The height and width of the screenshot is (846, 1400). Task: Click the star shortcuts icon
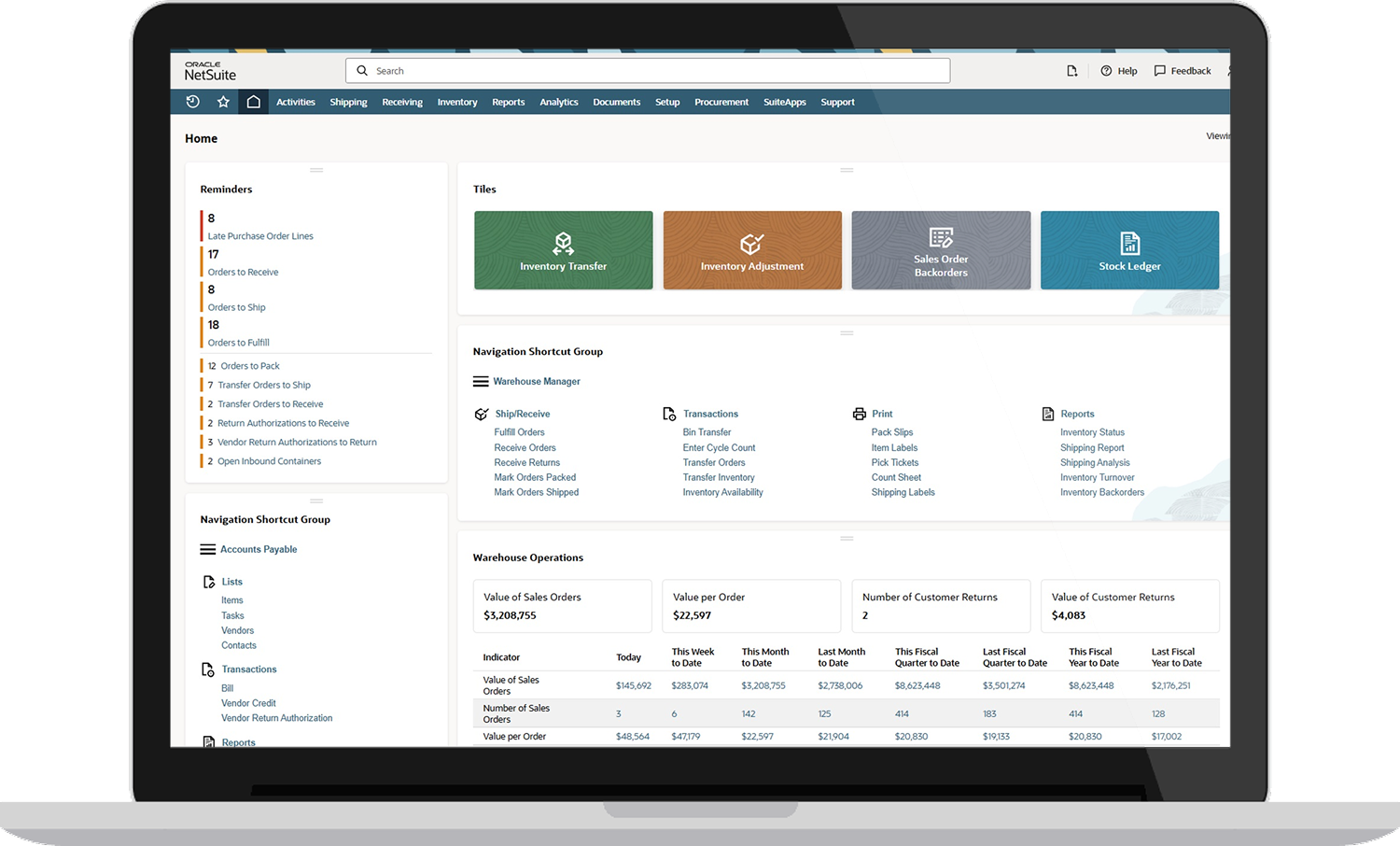[223, 102]
